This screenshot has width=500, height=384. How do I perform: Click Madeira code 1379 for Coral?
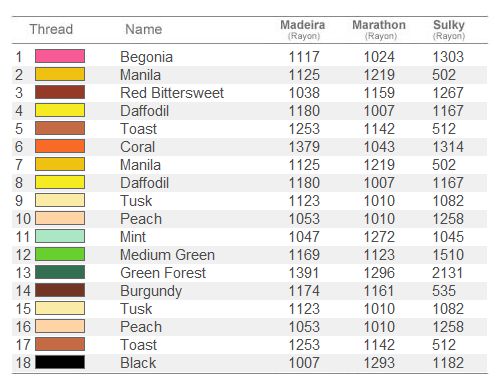click(304, 147)
